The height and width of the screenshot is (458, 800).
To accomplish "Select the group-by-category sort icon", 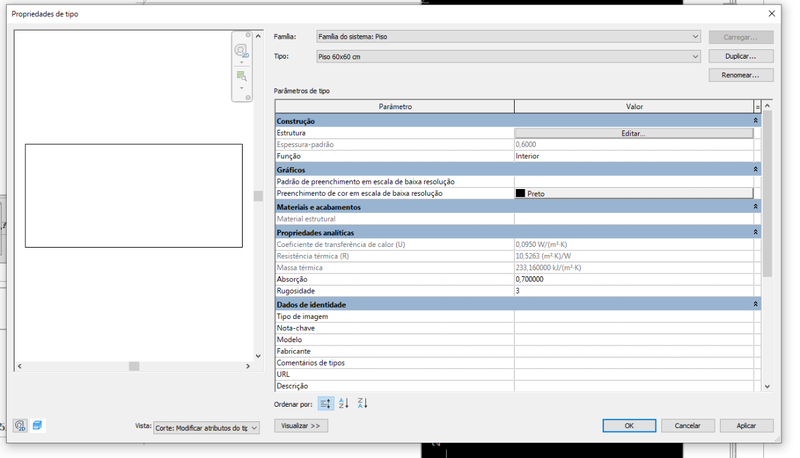I will tap(325, 403).
